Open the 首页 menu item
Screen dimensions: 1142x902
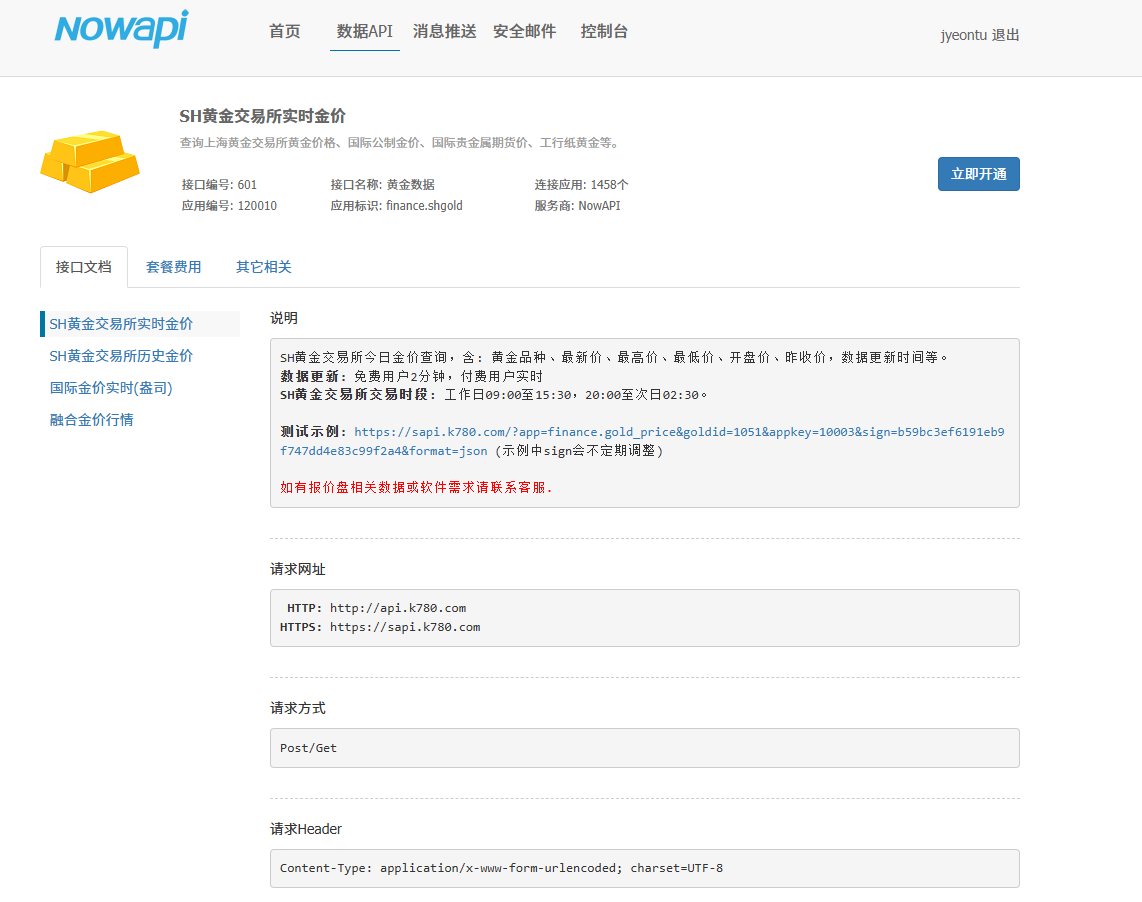[283, 31]
